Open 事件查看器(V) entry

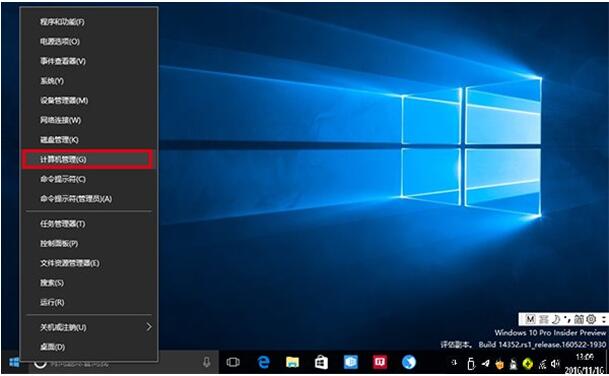pos(89,61)
